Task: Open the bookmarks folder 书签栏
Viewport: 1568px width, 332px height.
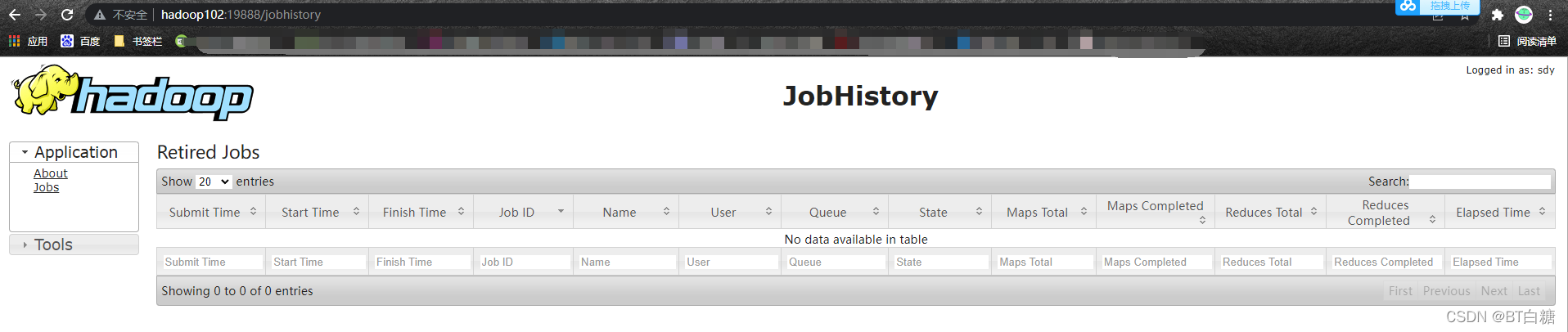Action: click(x=138, y=41)
